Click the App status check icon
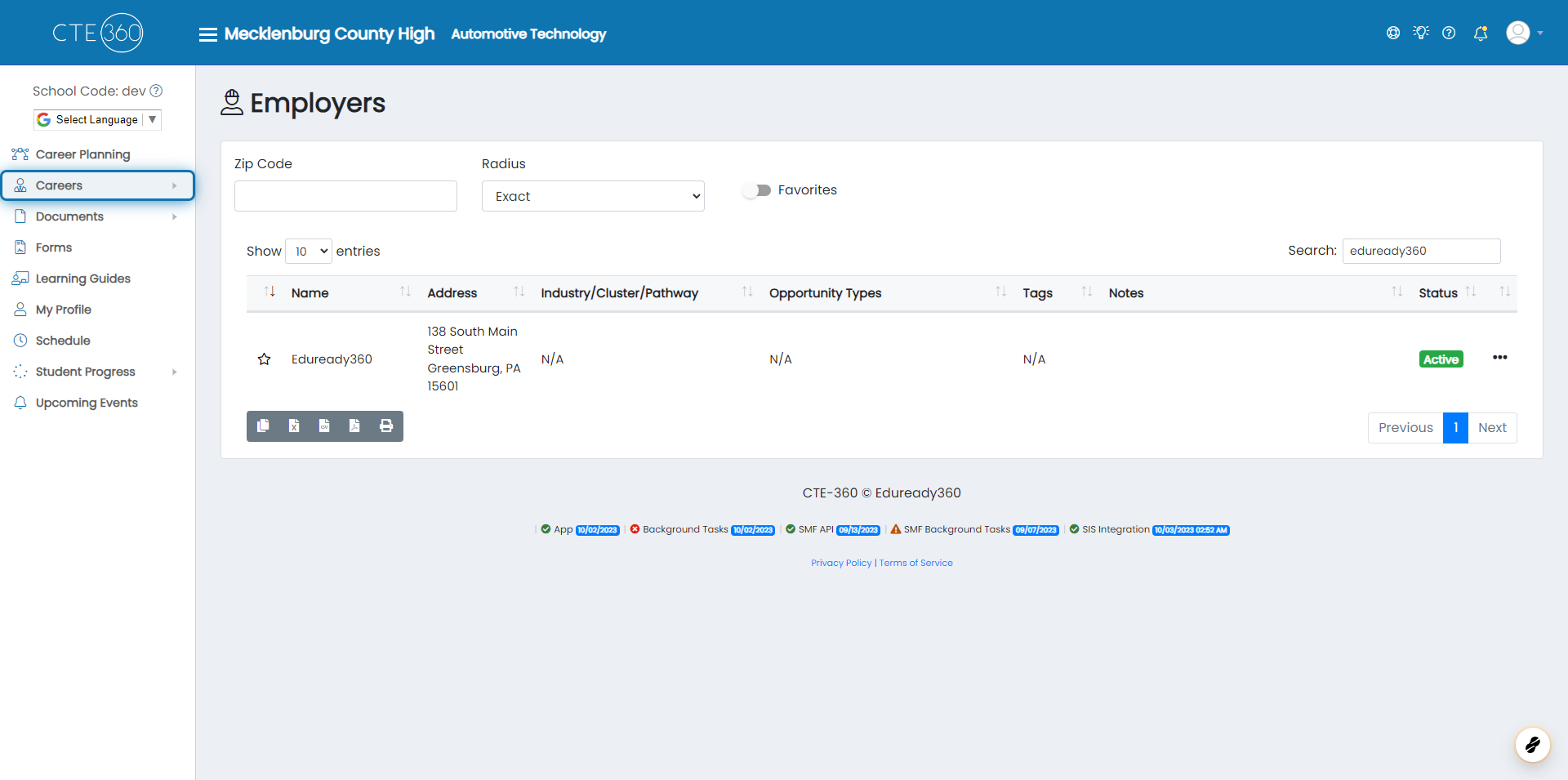The image size is (1568, 780). (x=546, y=529)
